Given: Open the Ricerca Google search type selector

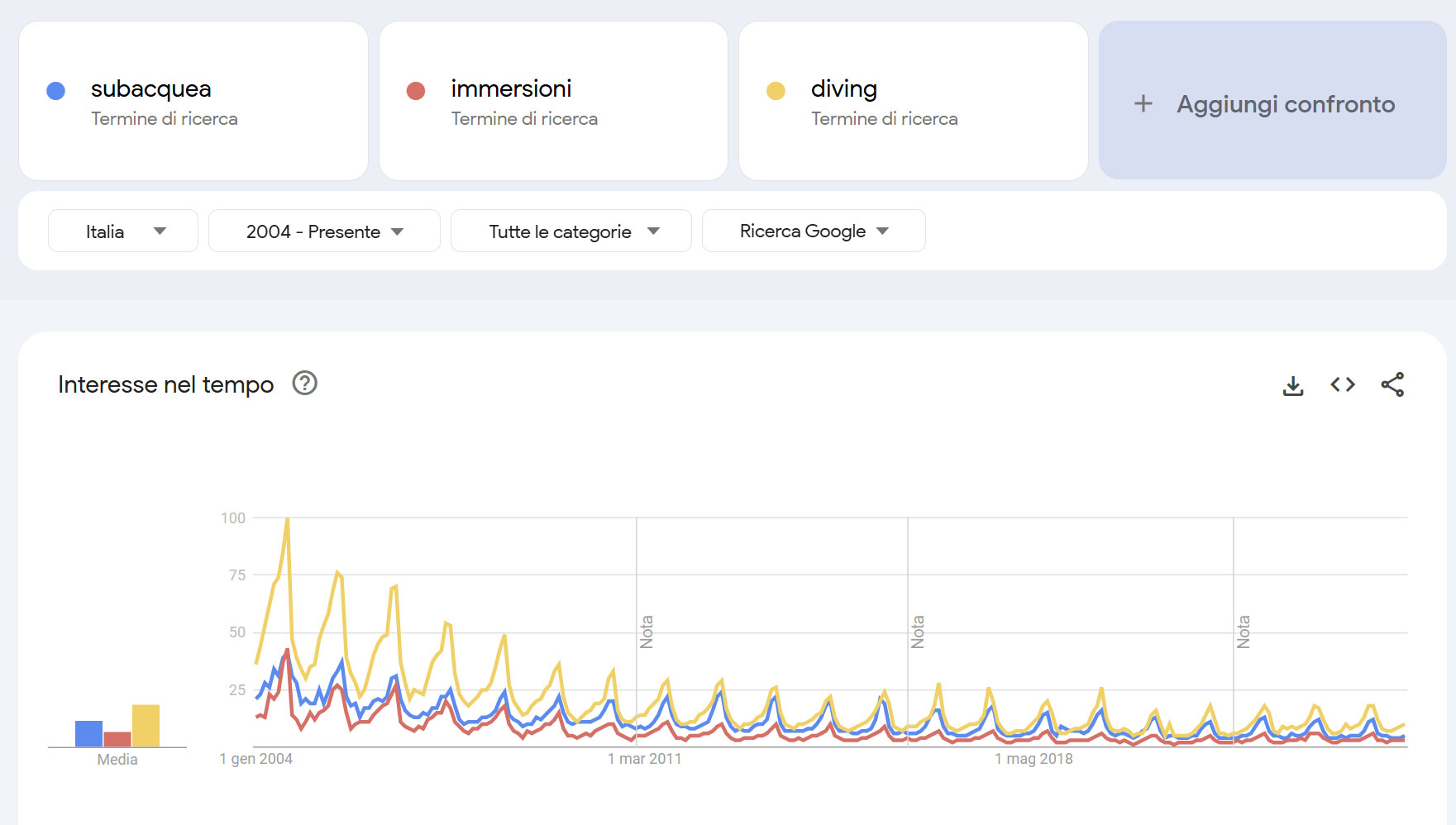Looking at the screenshot, I should click(x=812, y=231).
